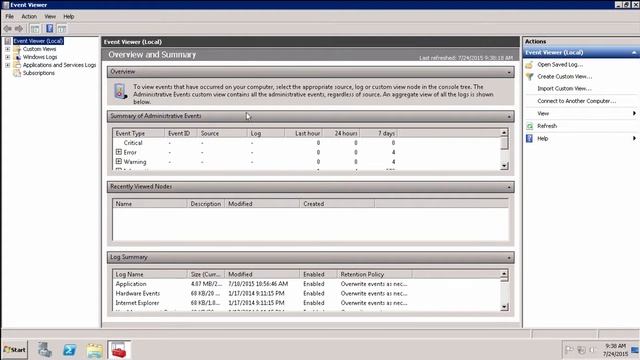Viewport: 640px width, 360px height.
Task: Click the Forward arrow toolbar icon
Action: click(19, 29)
